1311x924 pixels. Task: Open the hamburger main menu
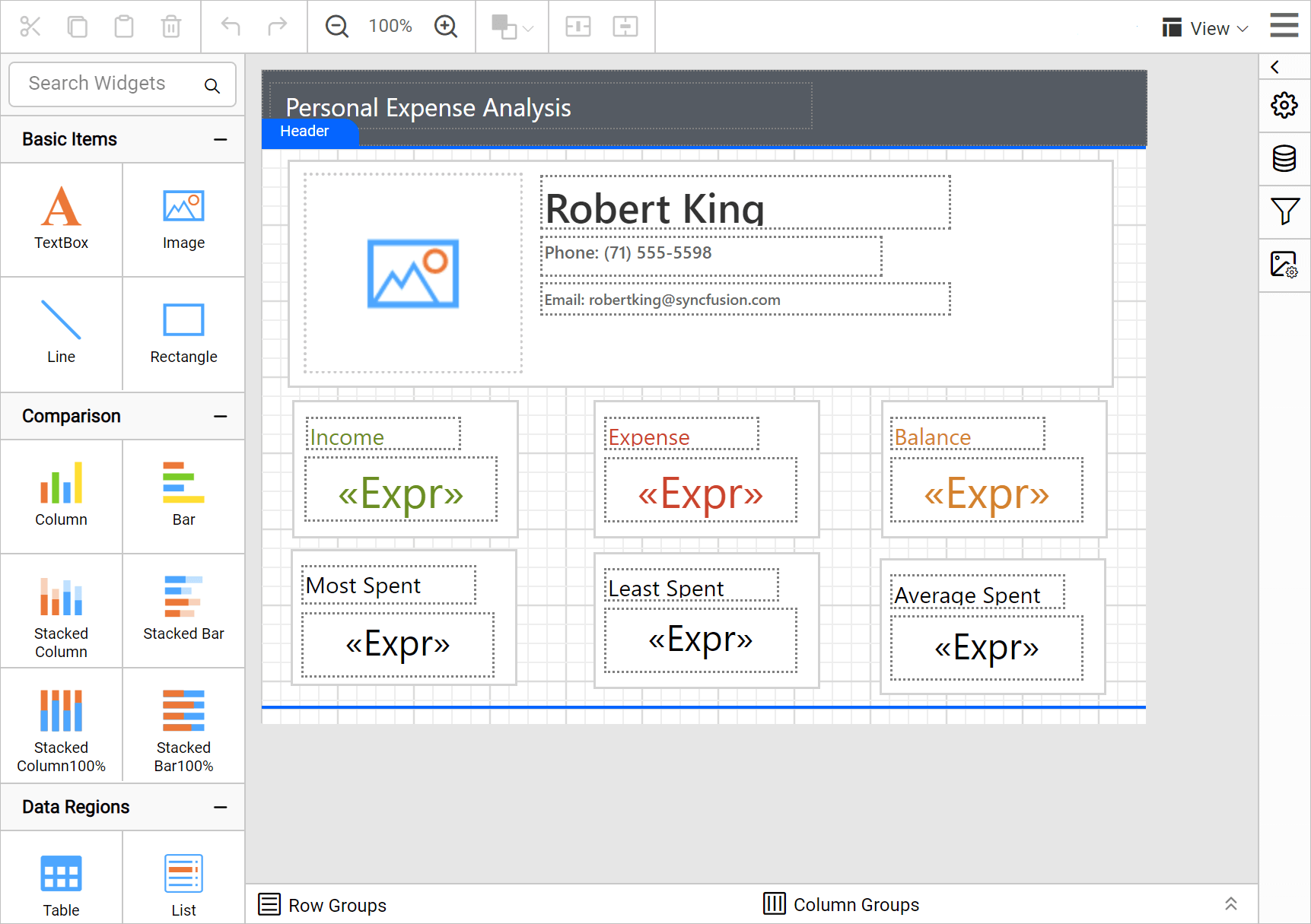tap(1284, 26)
